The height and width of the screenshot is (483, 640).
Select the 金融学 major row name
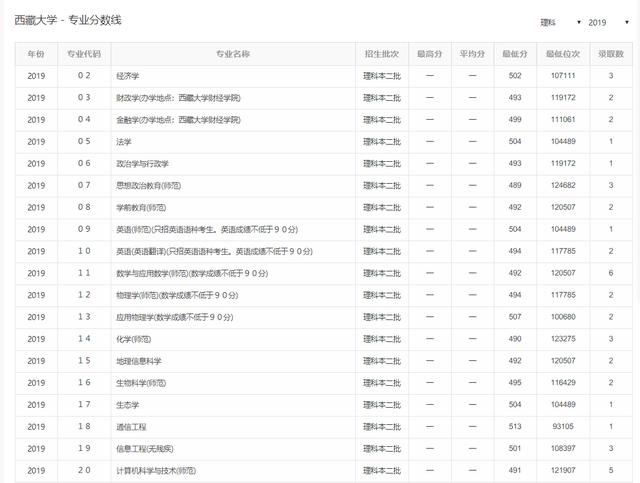coord(178,120)
